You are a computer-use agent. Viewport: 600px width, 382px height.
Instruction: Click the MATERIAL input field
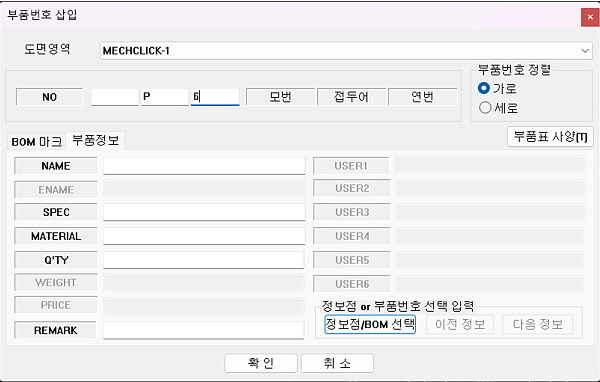204,236
